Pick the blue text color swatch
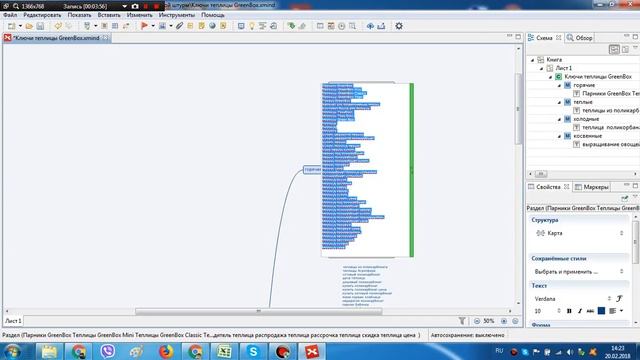The image size is (640, 360). point(601,311)
